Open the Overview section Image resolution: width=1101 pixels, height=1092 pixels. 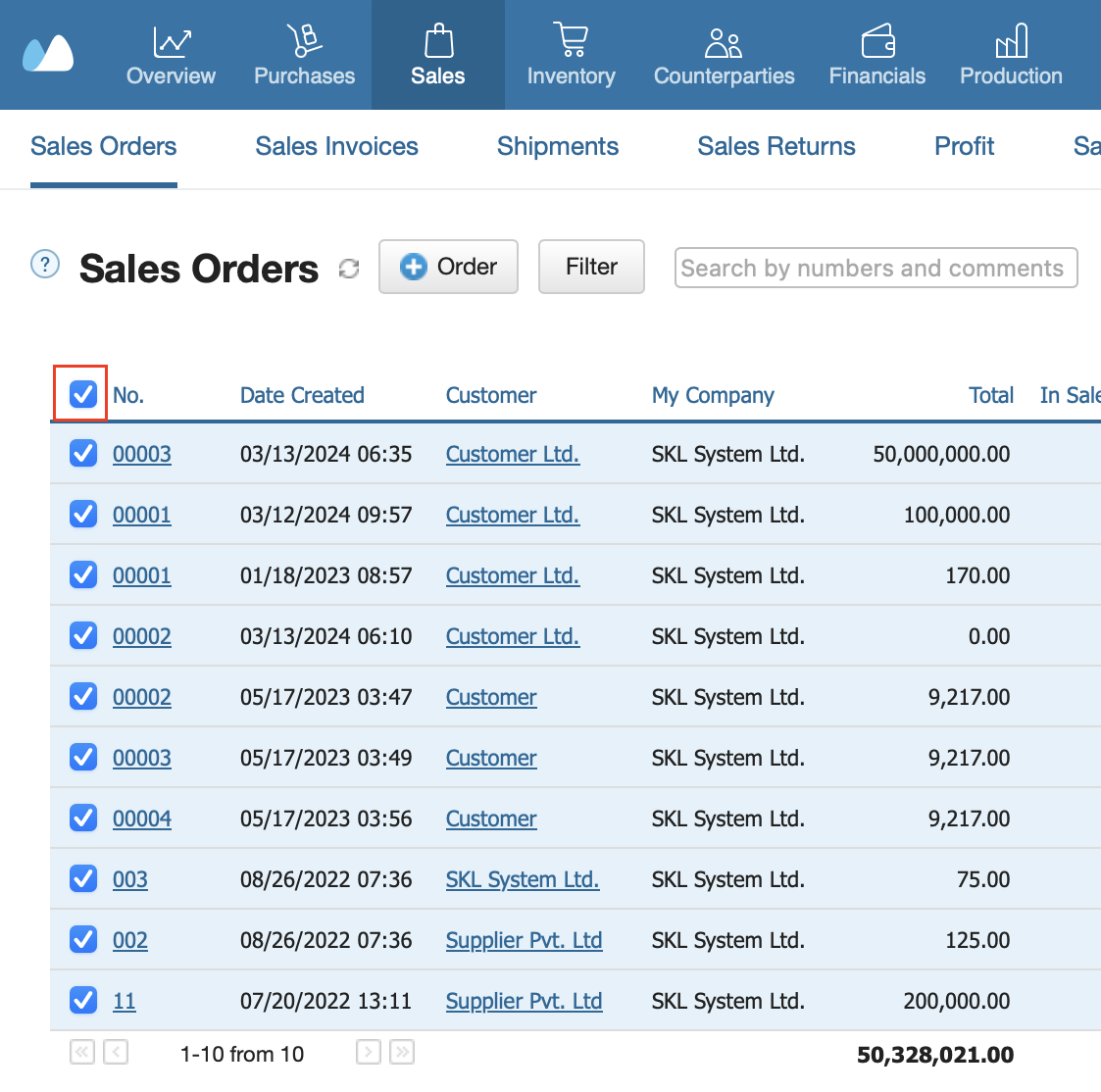point(171,55)
